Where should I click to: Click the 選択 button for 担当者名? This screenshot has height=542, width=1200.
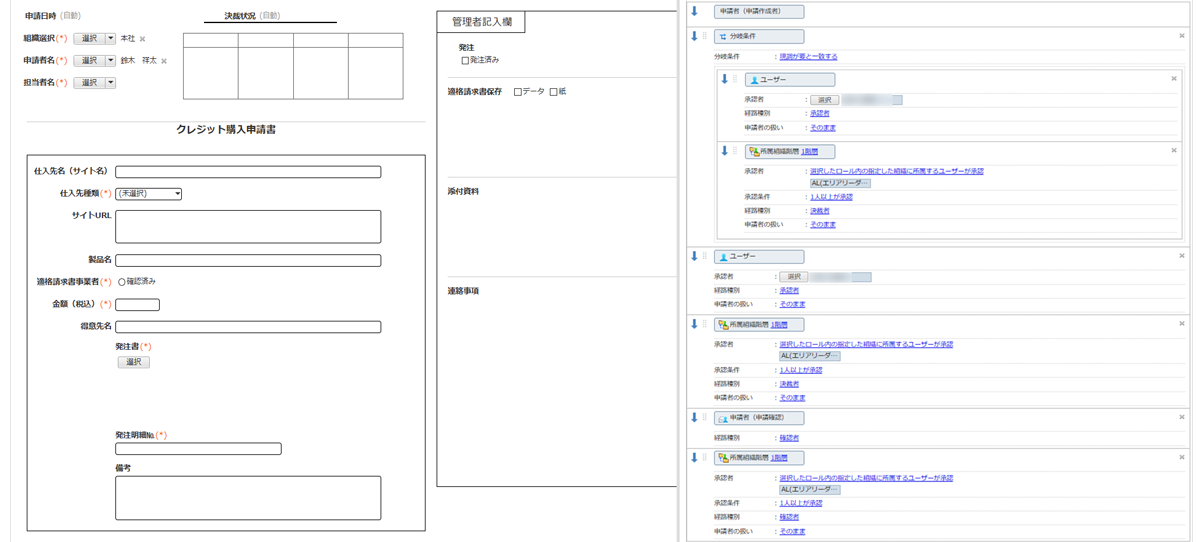tap(89, 83)
